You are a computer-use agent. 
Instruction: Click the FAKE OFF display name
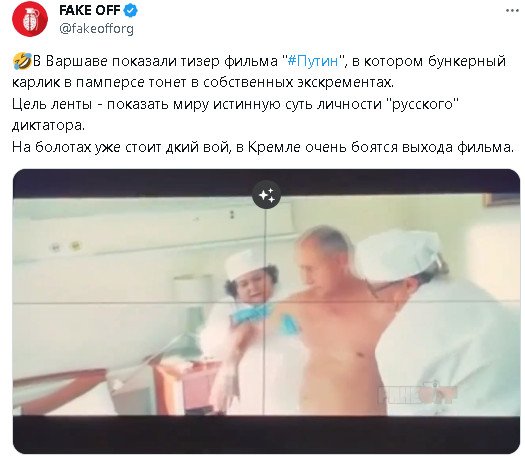[89, 11]
